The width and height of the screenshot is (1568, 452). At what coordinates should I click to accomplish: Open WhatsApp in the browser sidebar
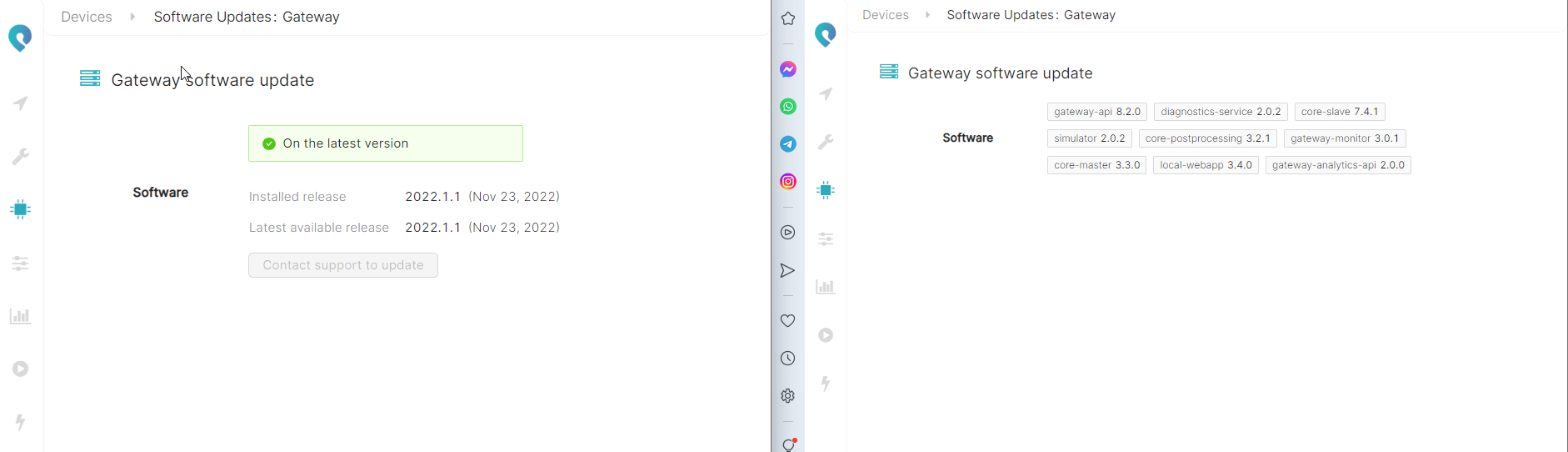point(788,107)
